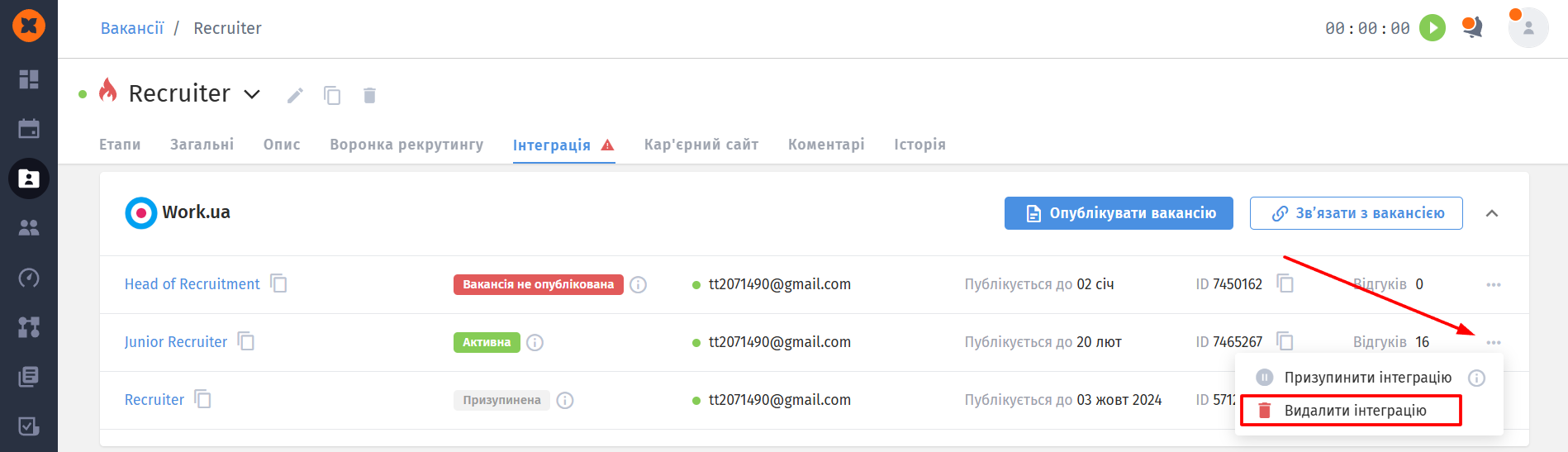Click the fire icon next to Recruiter title
Screen dimensions: 1568x452
click(107, 90)
